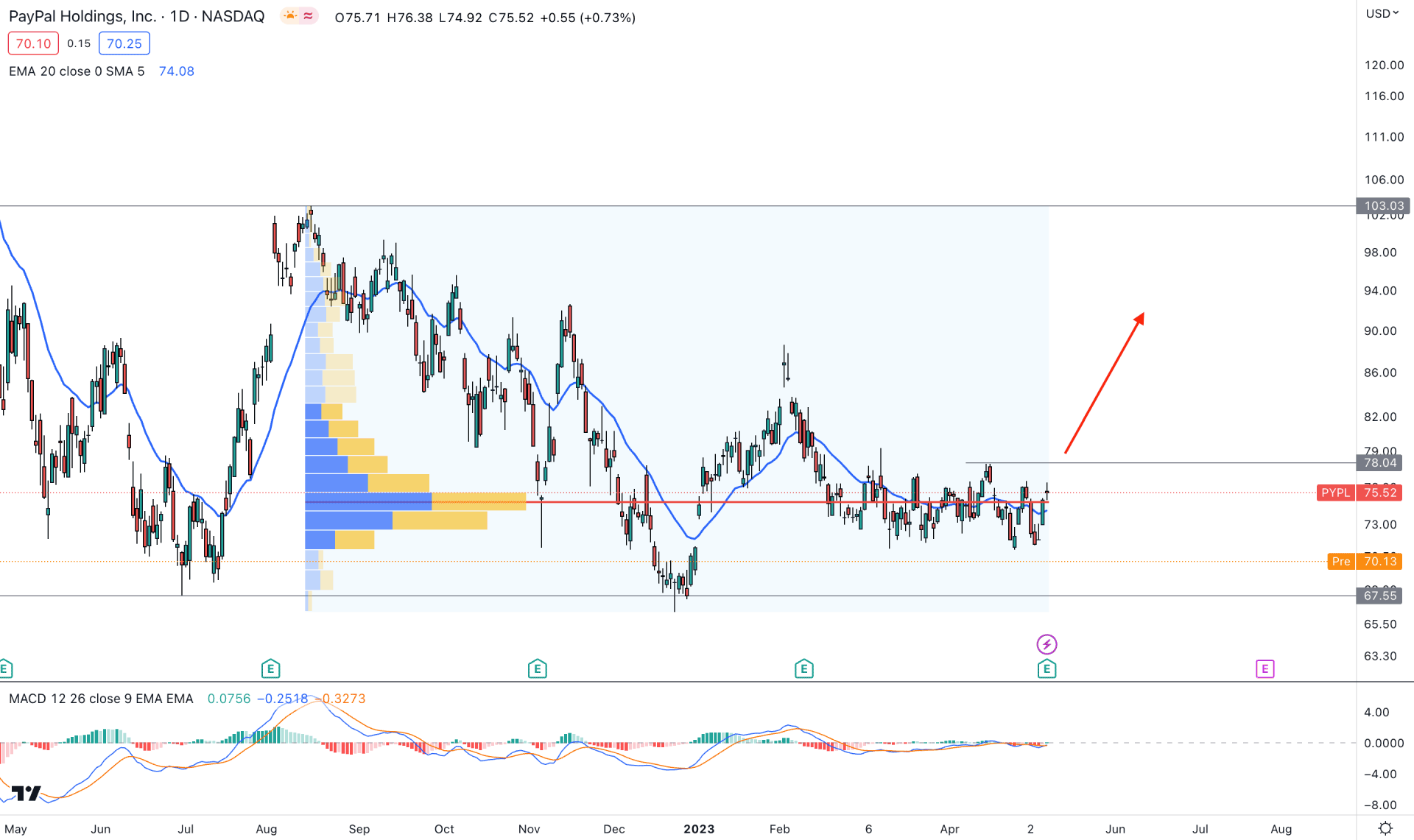The width and height of the screenshot is (1414, 840).
Task: Open the February earnings E marker
Action: [x=803, y=668]
